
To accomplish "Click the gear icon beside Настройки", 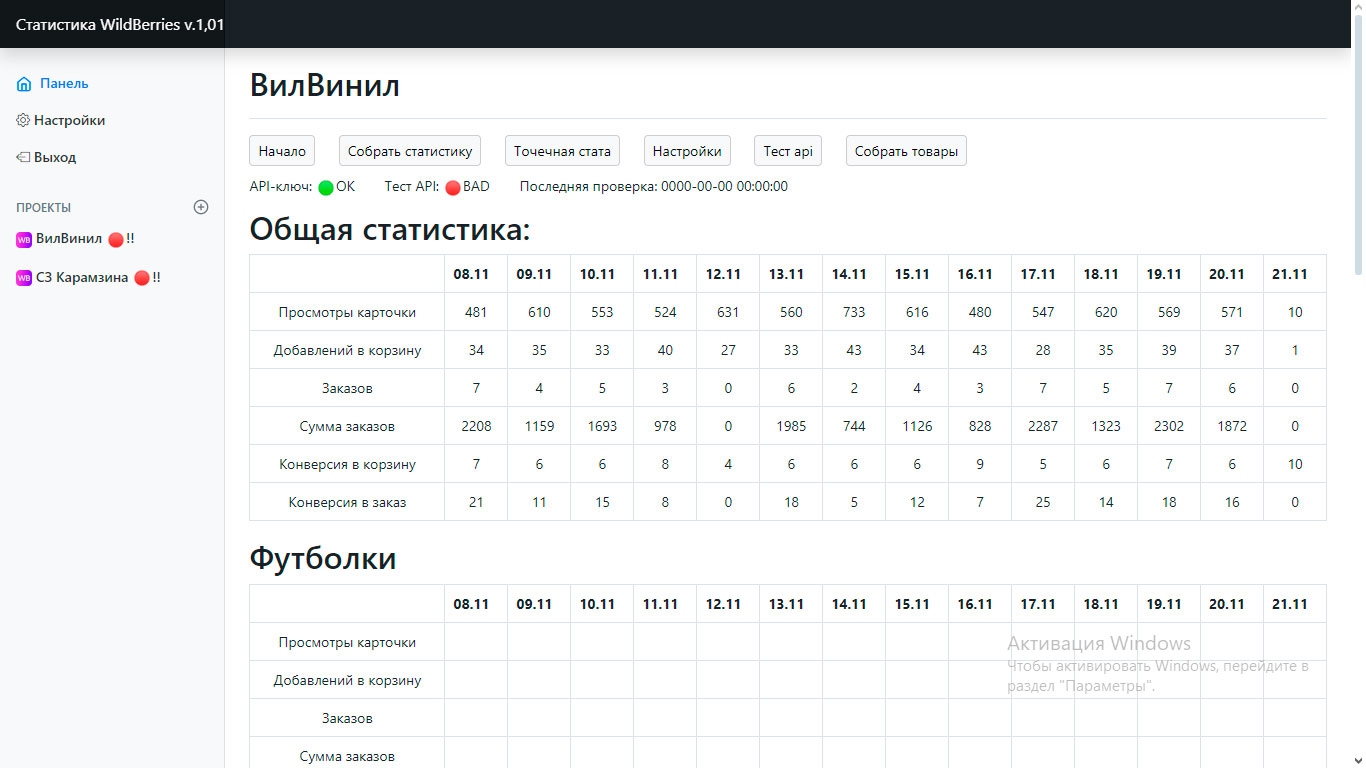I will (x=23, y=120).
